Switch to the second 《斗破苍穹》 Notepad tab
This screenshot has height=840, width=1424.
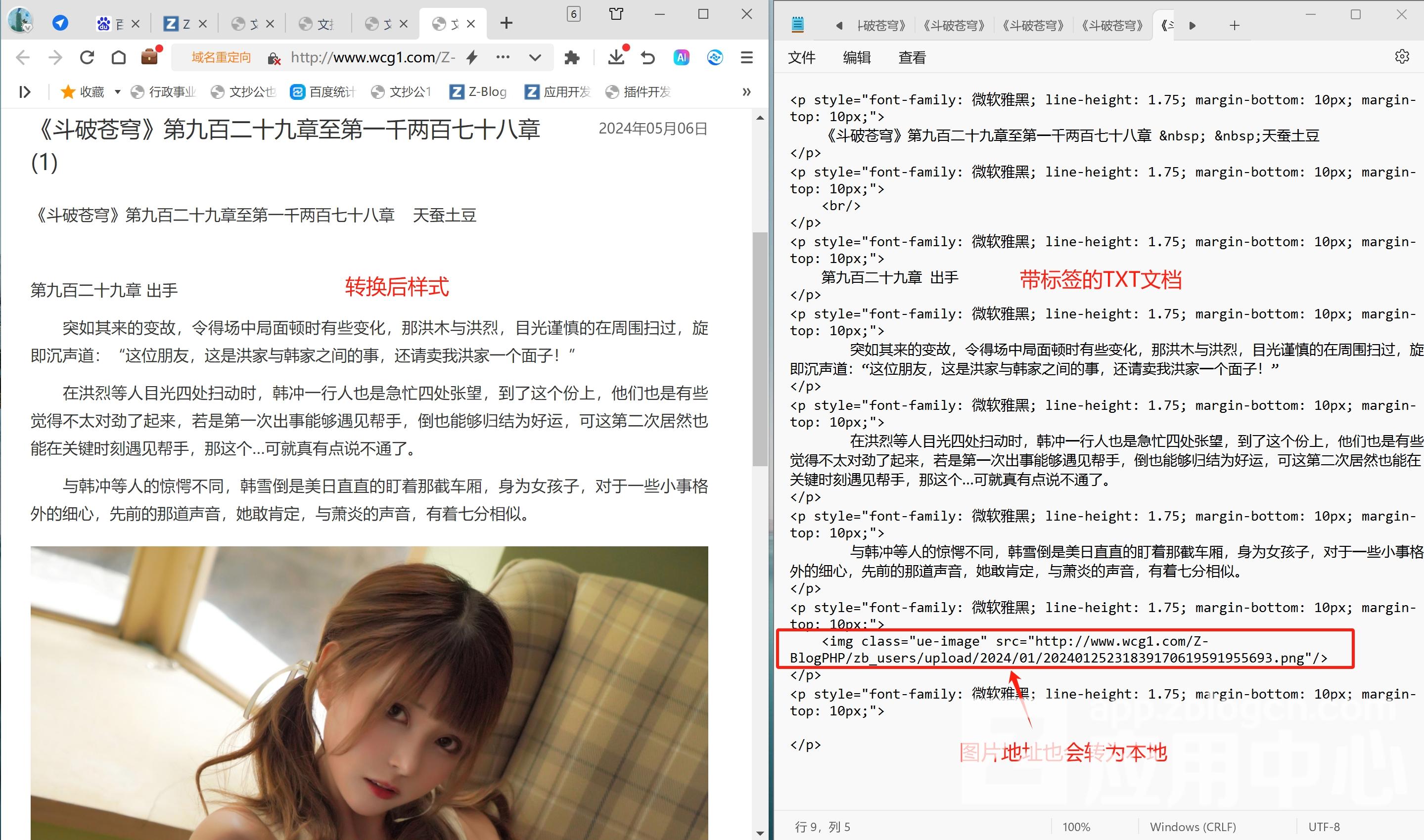click(954, 26)
